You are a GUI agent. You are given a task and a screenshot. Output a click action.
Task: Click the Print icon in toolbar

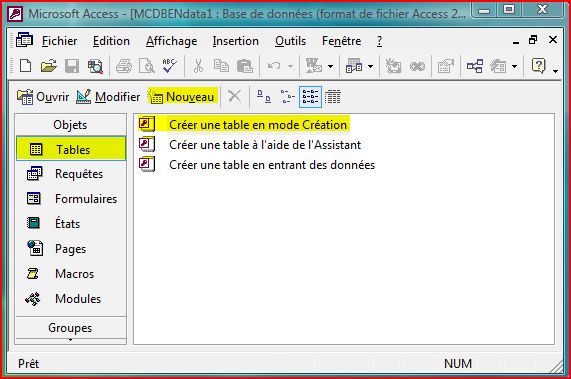tap(124, 66)
